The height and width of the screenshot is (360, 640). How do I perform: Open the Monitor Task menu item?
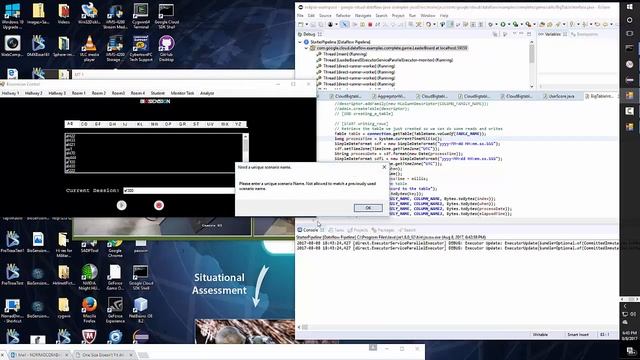click(x=182, y=93)
